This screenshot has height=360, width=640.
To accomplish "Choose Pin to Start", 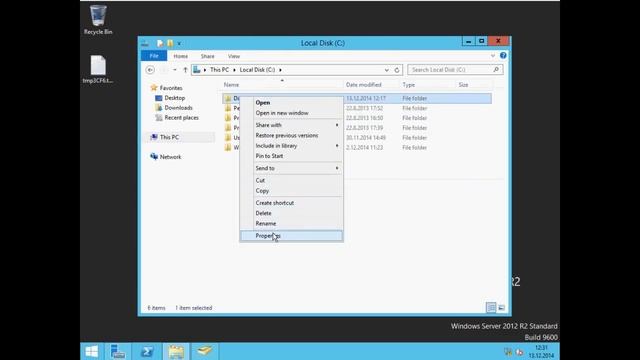I will pyautogui.click(x=291, y=156).
